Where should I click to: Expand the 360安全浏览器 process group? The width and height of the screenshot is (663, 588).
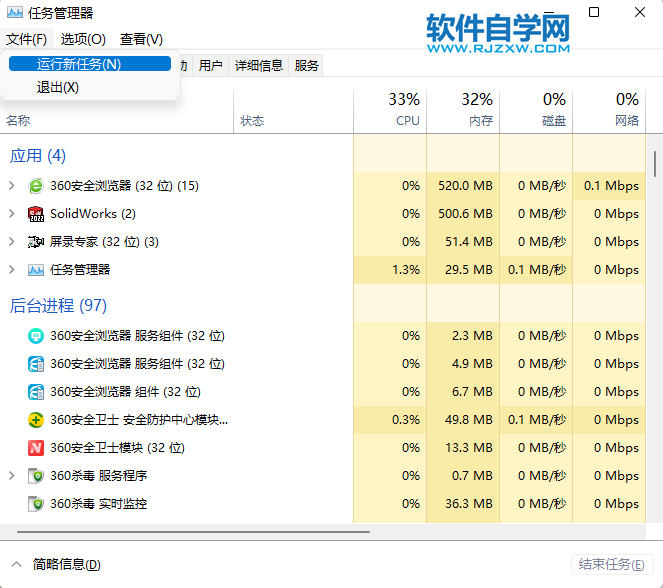coord(11,186)
